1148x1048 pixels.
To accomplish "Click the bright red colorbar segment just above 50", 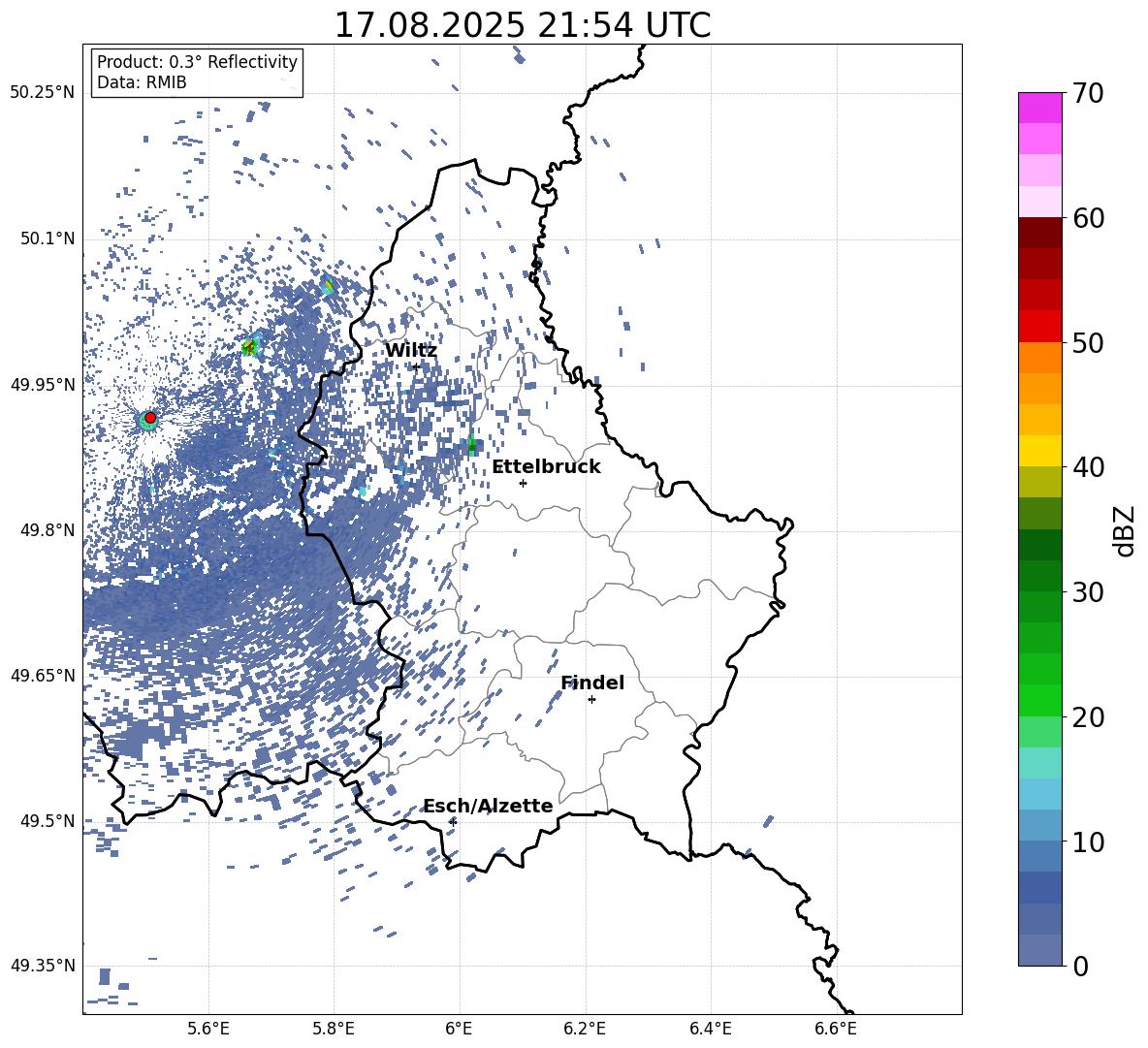I will click(1040, 327).
